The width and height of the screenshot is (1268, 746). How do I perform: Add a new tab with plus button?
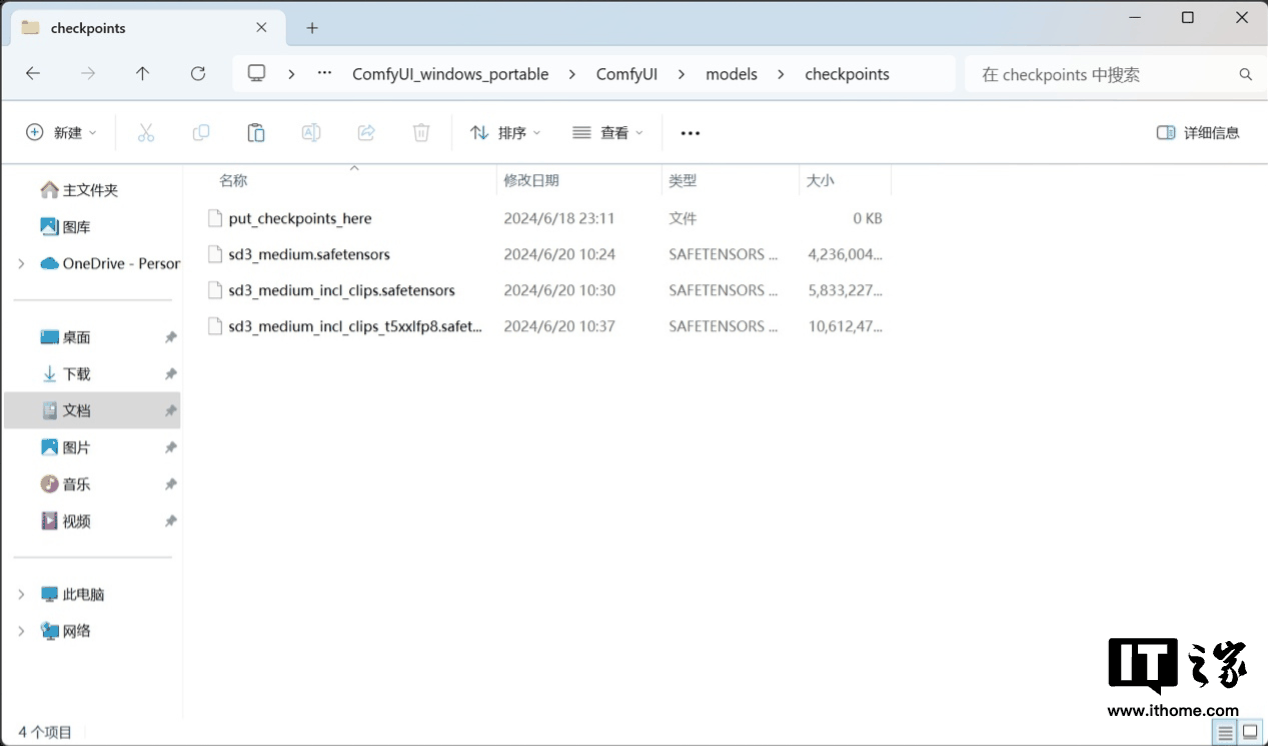[312, 28]
